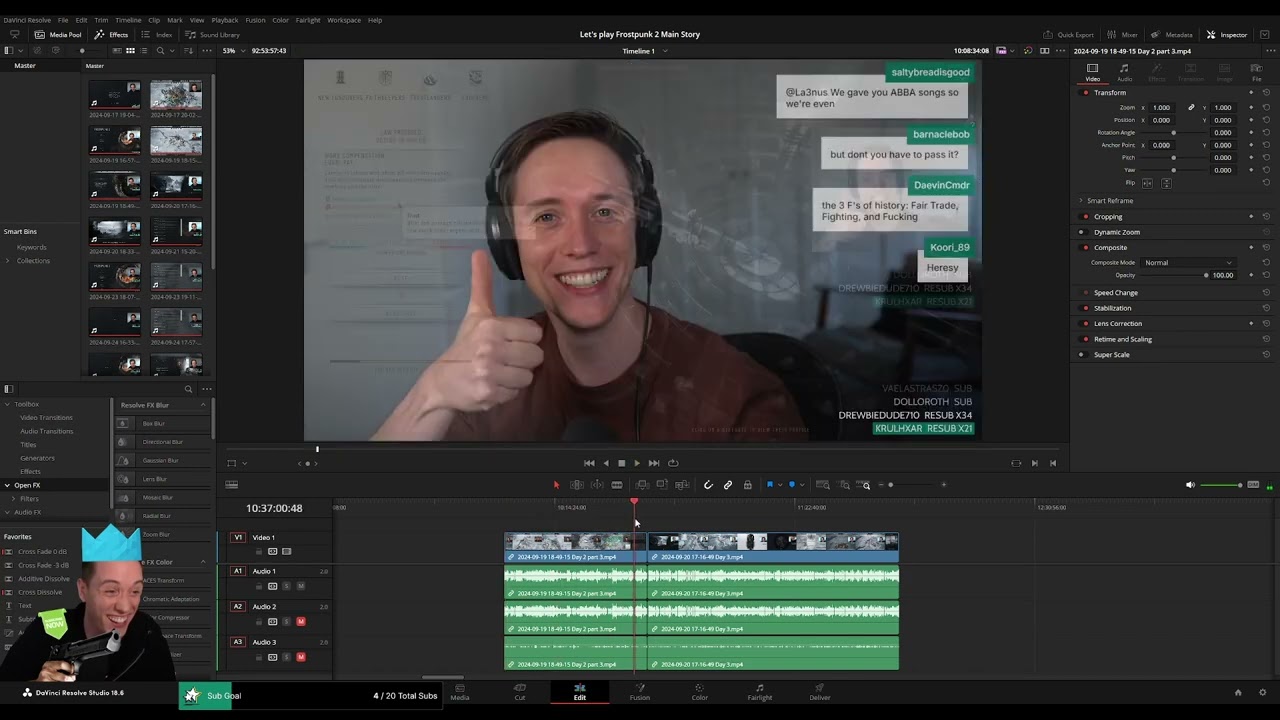Toggle Transform section enable switch

click(1085, 92)
